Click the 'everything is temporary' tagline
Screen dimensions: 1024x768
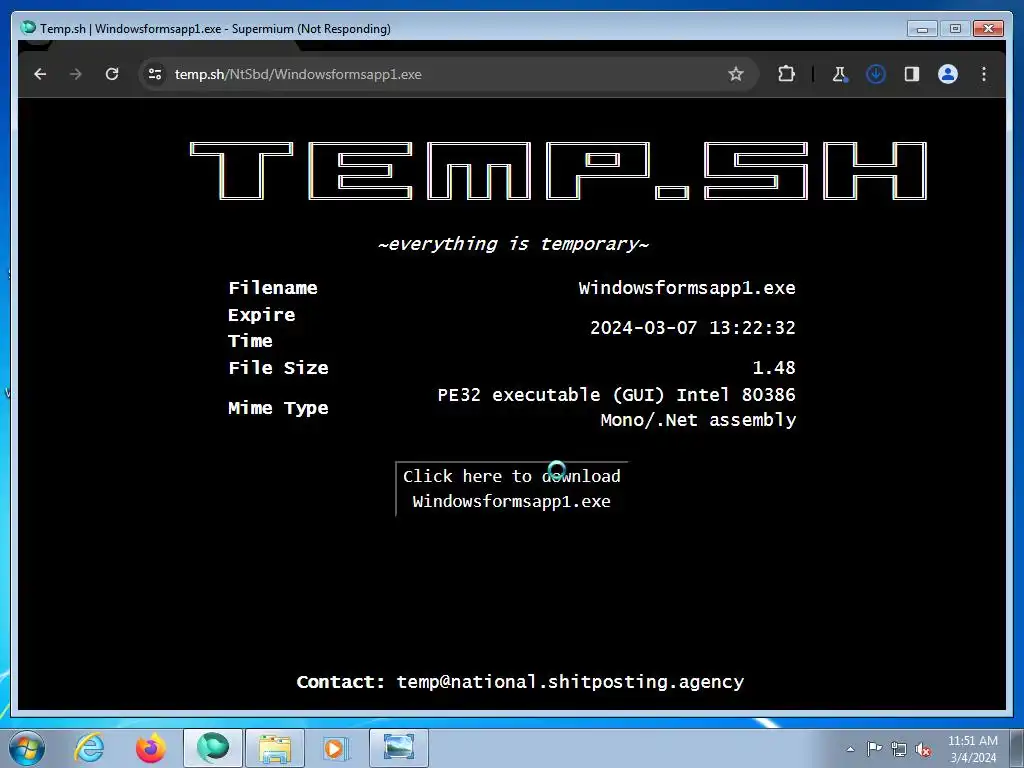(x=513, y=244)
